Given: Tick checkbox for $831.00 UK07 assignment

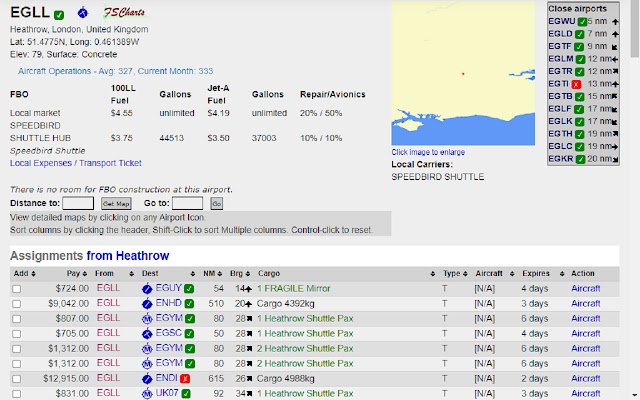Looking at the screenshot, I should click(16, 394).
